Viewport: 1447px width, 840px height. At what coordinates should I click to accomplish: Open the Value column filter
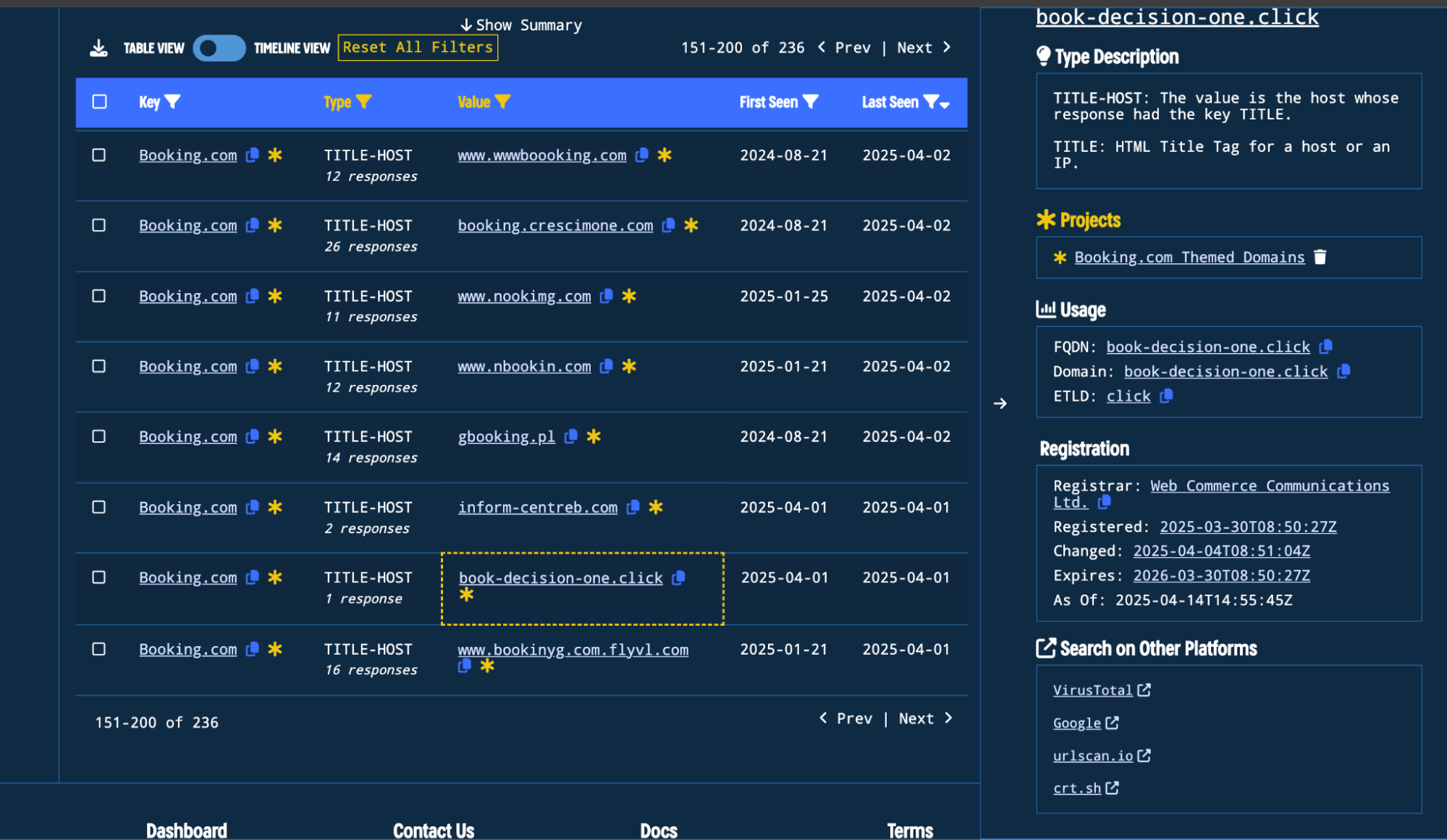point(505,102)
